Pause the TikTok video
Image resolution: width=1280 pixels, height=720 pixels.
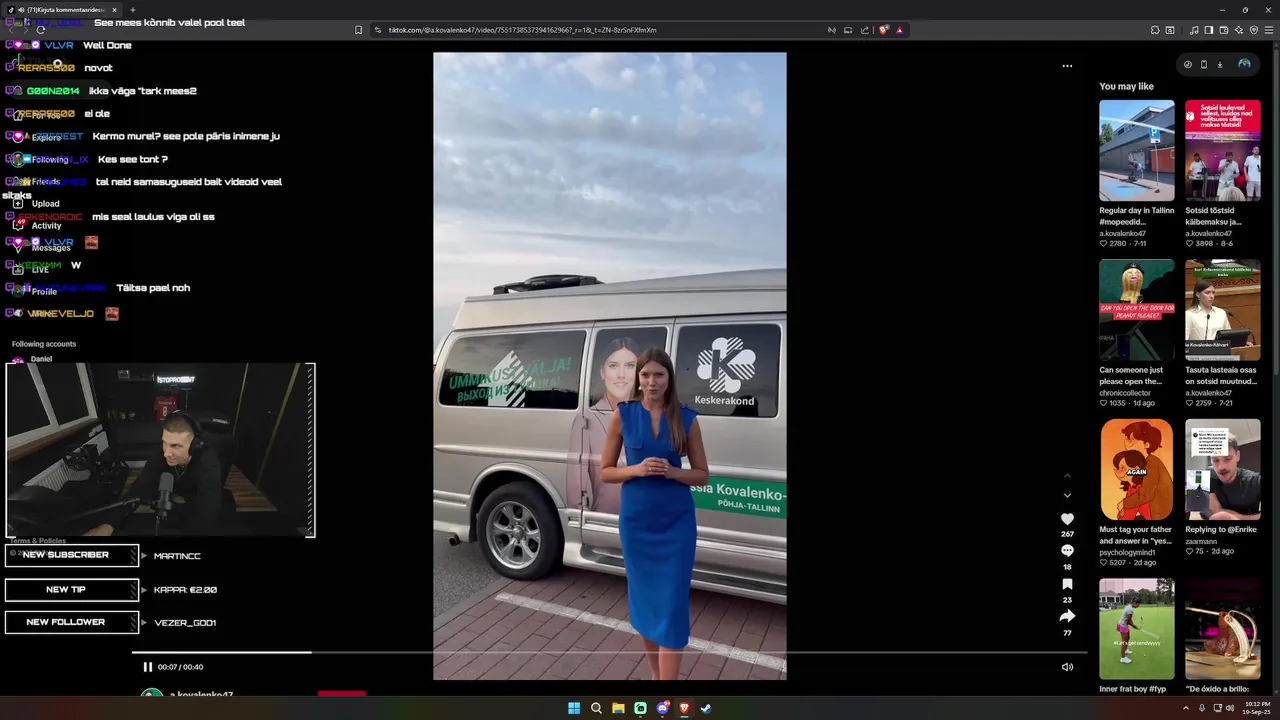(147, 667)
